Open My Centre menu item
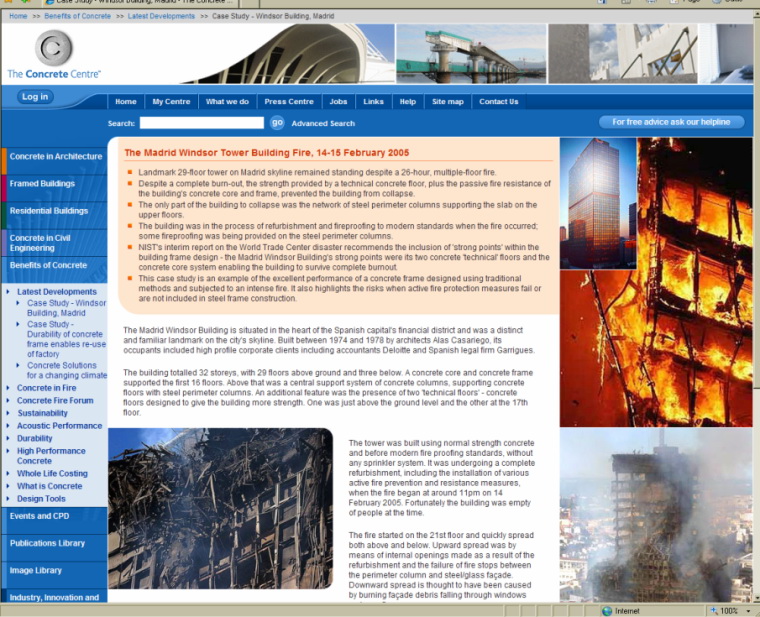The image size is (760, 617). [x=171, y=102]
